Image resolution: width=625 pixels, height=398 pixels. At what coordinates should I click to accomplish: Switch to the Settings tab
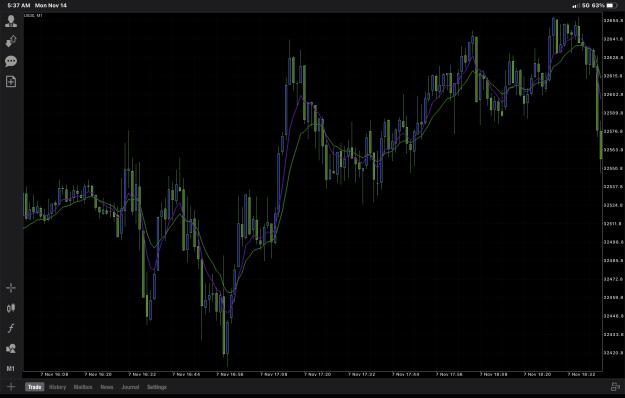(x=157, y=387)
